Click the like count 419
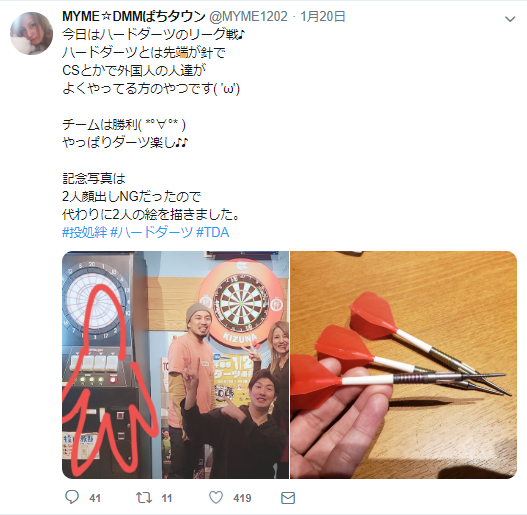The height and width of the screenshot is (515, 527). (x=242, y=498)
